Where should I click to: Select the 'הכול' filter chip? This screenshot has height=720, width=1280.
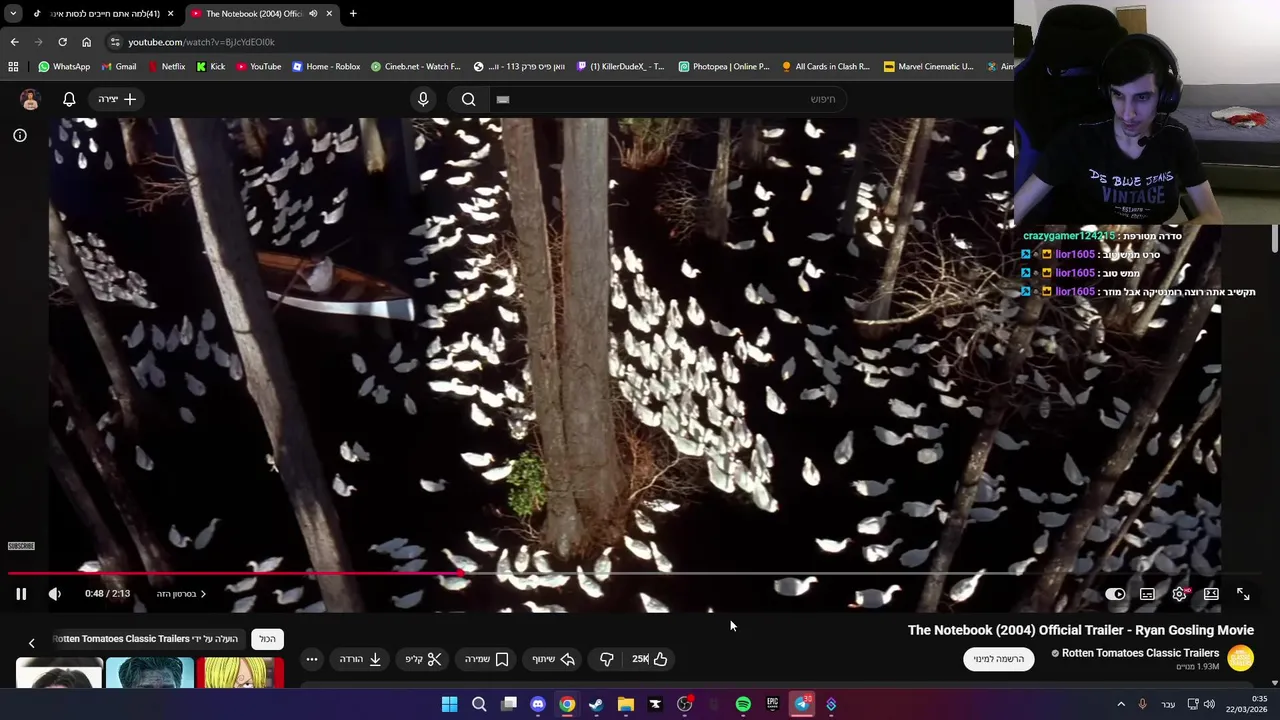point(267,639)
